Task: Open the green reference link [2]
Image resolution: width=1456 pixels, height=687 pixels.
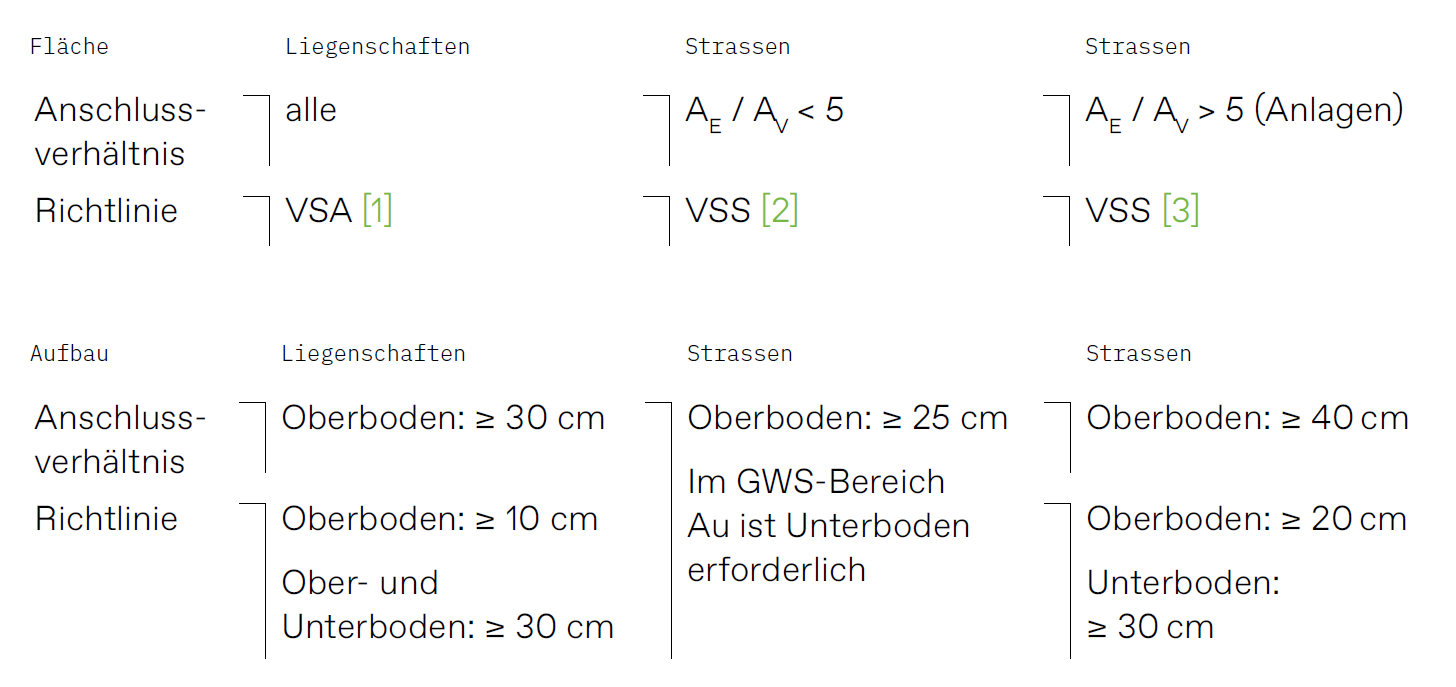Action: (x=779, y=210)
